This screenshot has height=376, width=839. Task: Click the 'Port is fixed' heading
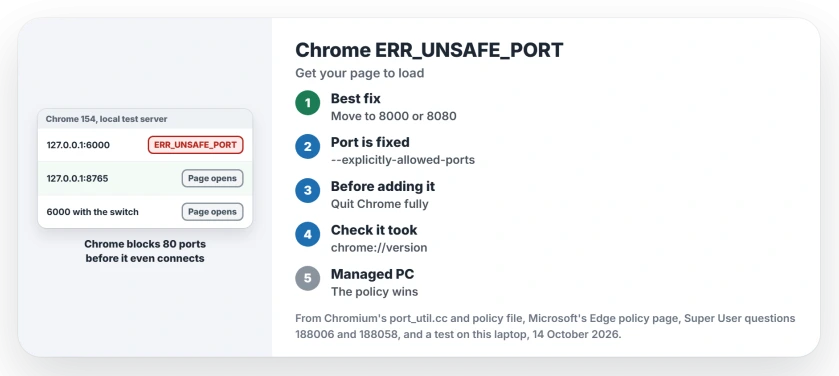[370, 142]
